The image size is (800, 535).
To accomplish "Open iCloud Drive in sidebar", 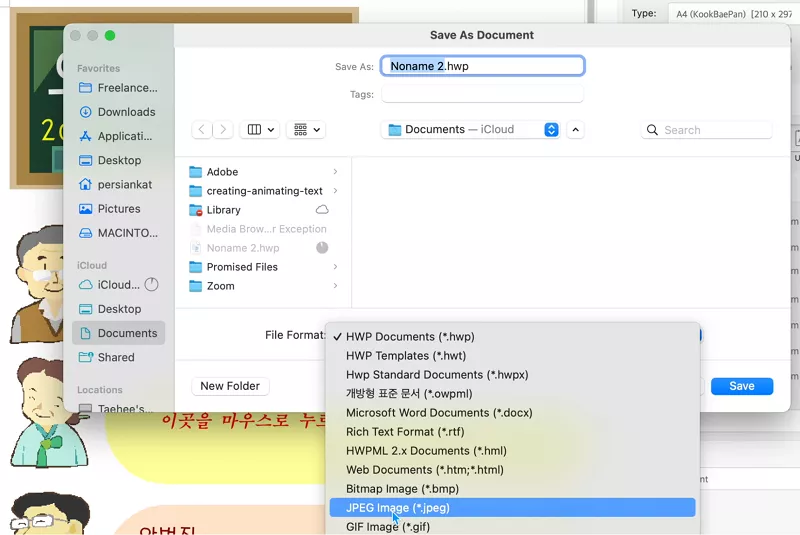I will [x=118, y=285].
